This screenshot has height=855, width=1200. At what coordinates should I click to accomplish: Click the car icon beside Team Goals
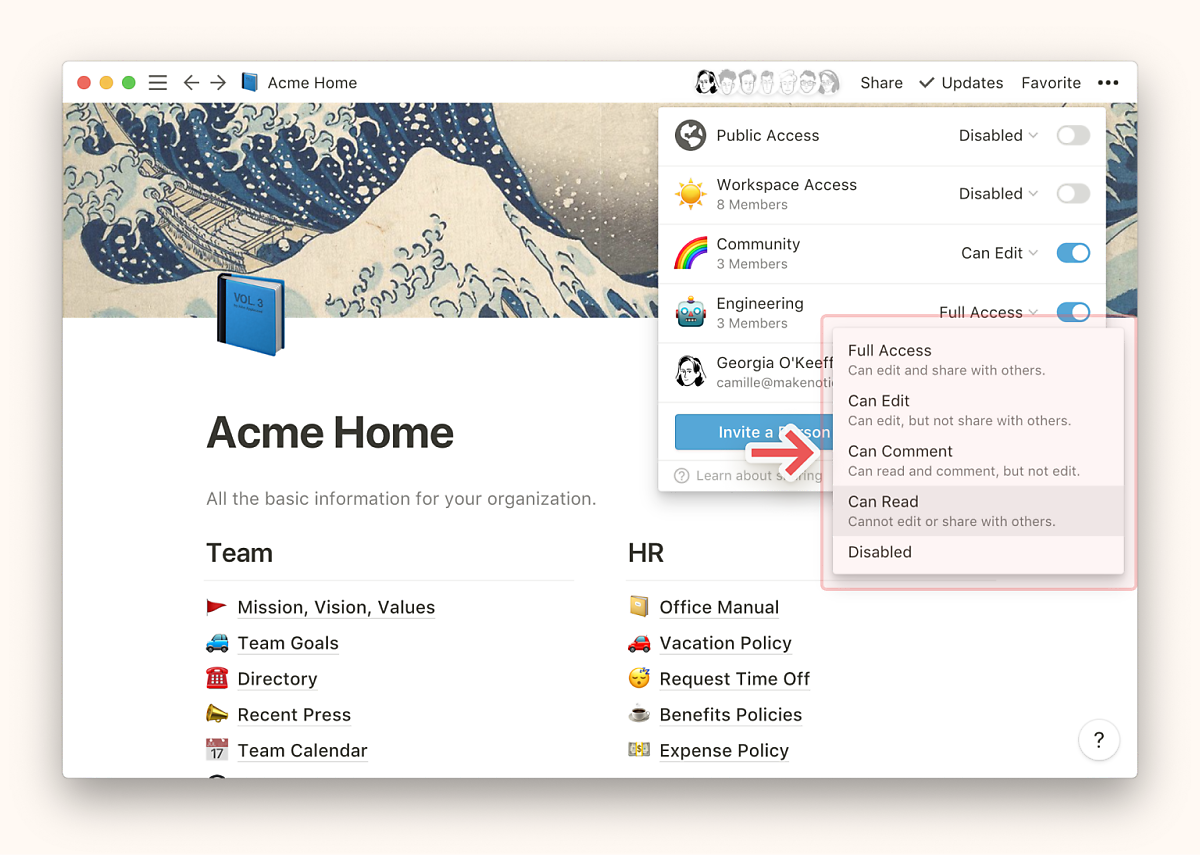coord(217,643)
